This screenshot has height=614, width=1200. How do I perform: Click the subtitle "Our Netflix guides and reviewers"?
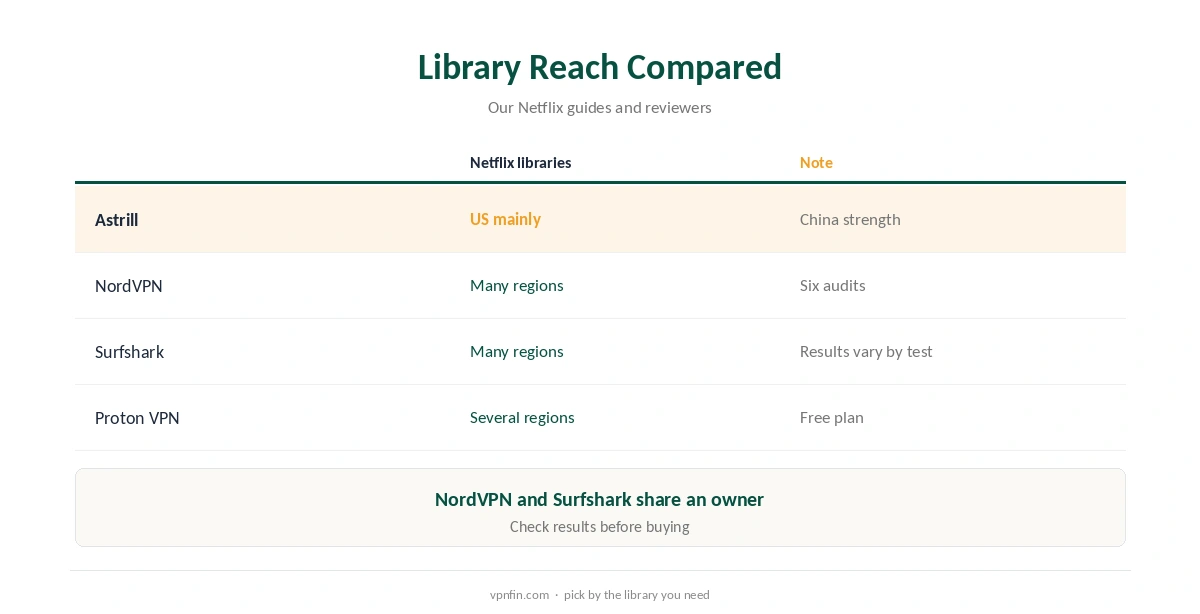(x=599, y=107)
